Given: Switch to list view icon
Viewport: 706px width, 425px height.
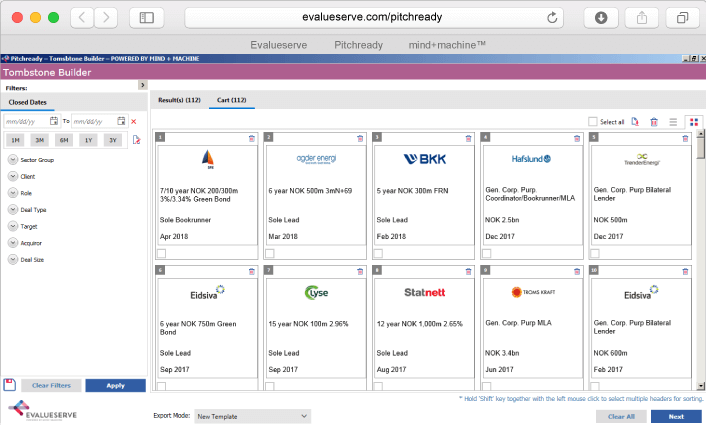Looking at the screenshot, I should pos(673,122).
